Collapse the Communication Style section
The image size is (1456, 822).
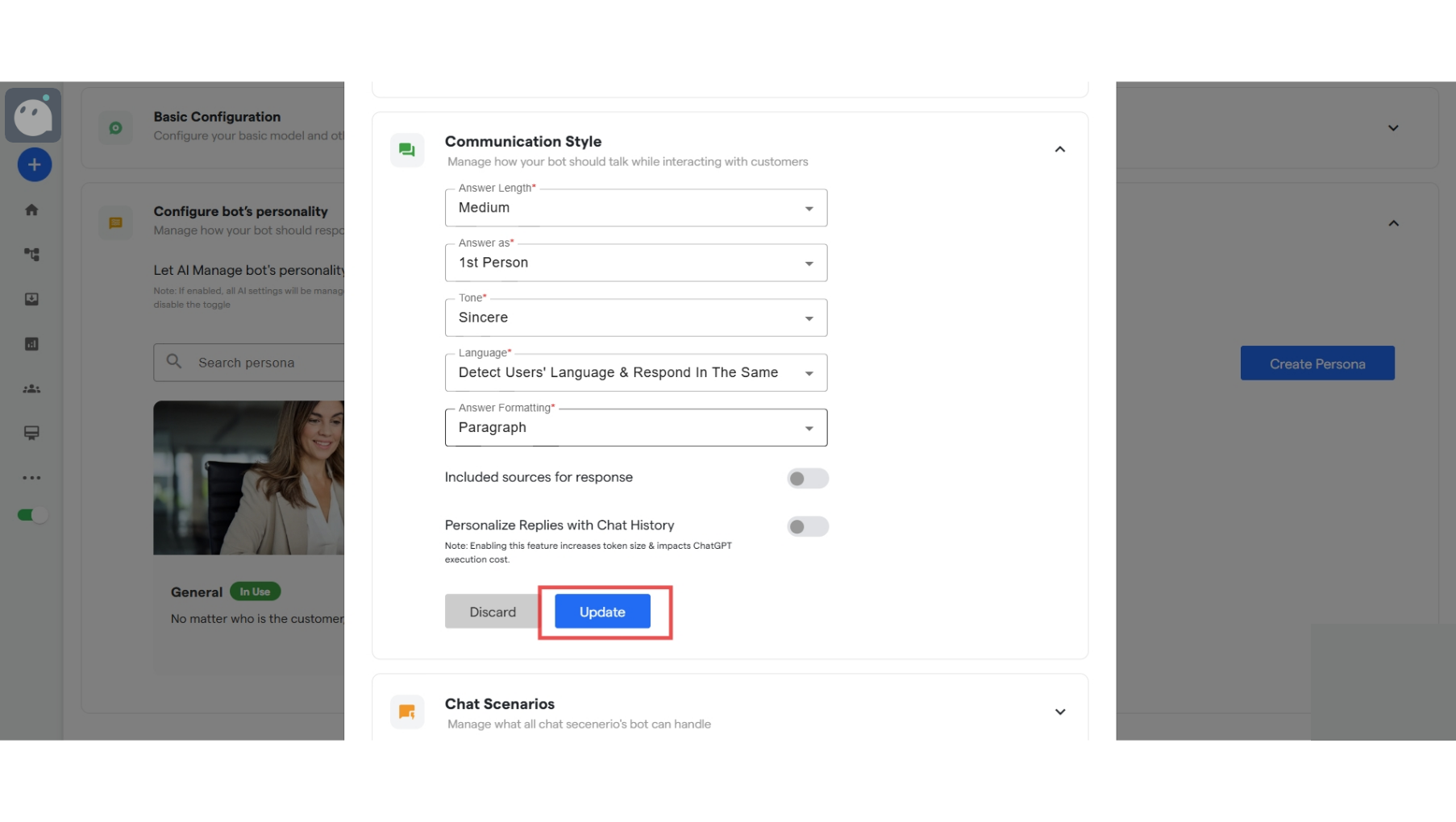(x=1060, y=149)
